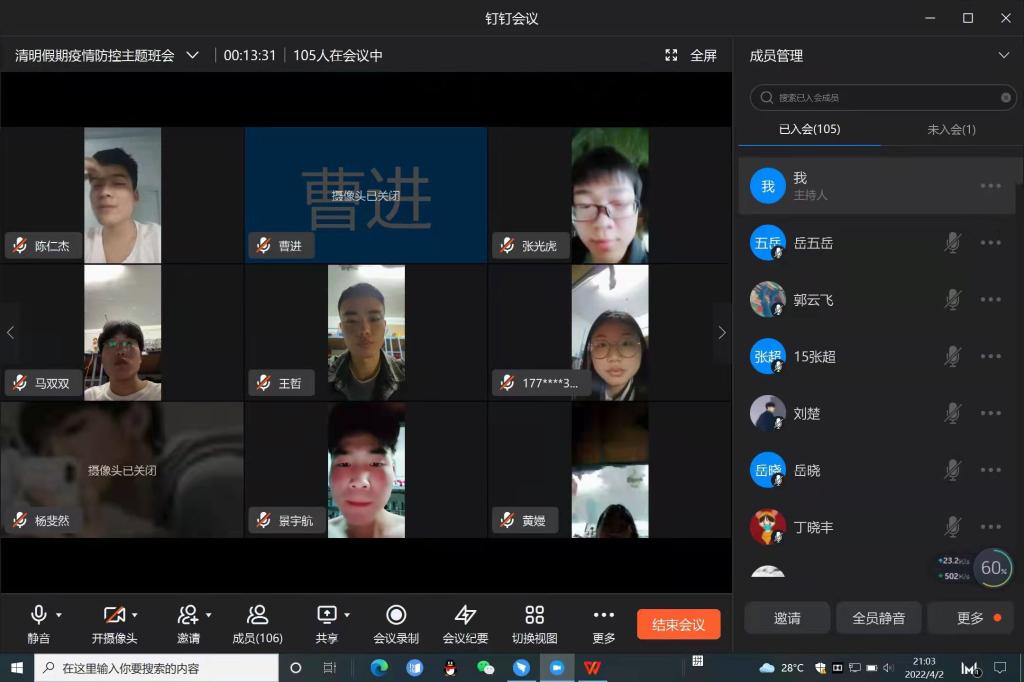
Task: Clear the member search field
Action: click(x=1006, y=98)
